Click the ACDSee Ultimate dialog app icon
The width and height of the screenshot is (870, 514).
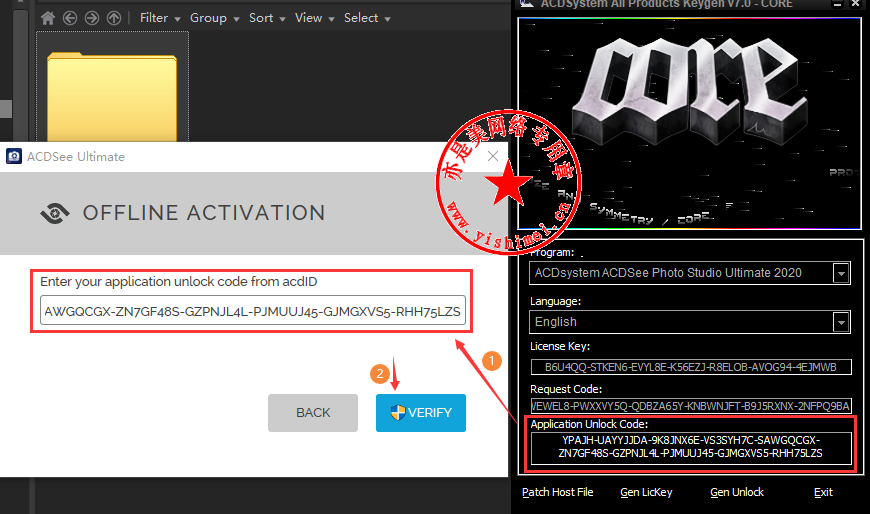(14, 157)
